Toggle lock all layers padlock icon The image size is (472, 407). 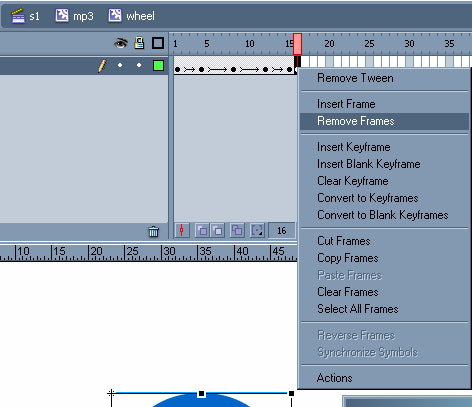click(x=139, y=43)
